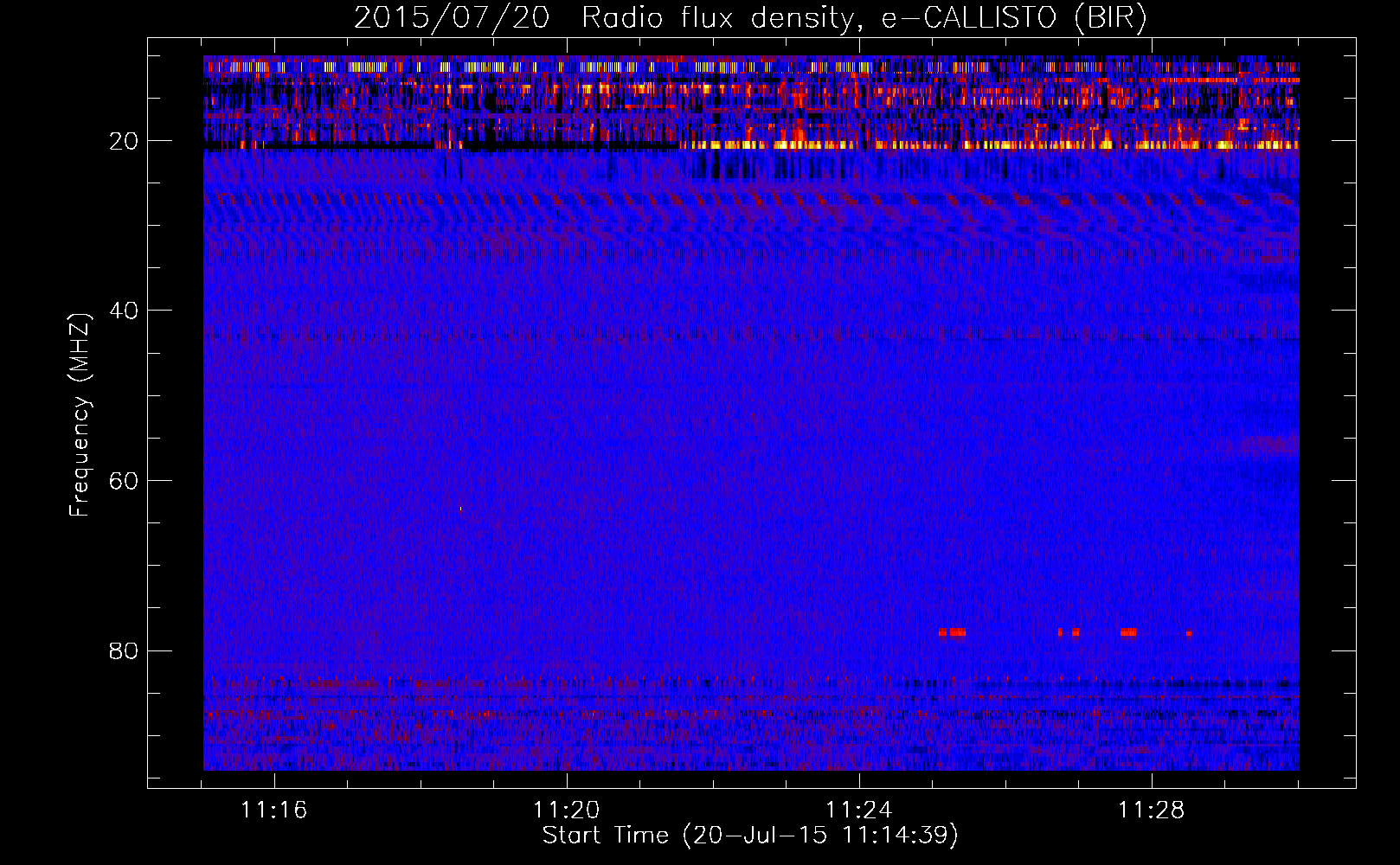Click the plot title "Radio flux density, e-CALLISTO (BIR)"
The image size is (1400, 865).
click(x=864, y=17)
